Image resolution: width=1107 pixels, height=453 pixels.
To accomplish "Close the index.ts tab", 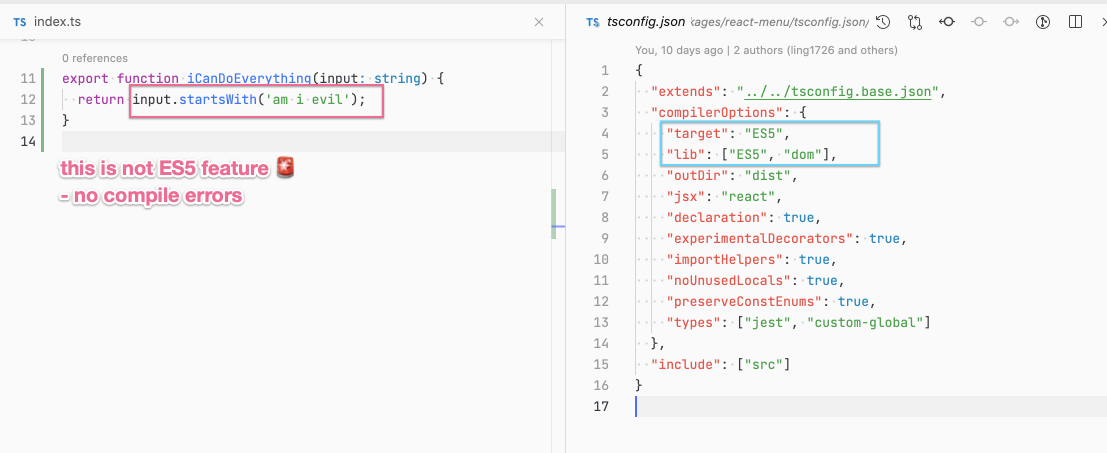I will click(x=539, y=23).
